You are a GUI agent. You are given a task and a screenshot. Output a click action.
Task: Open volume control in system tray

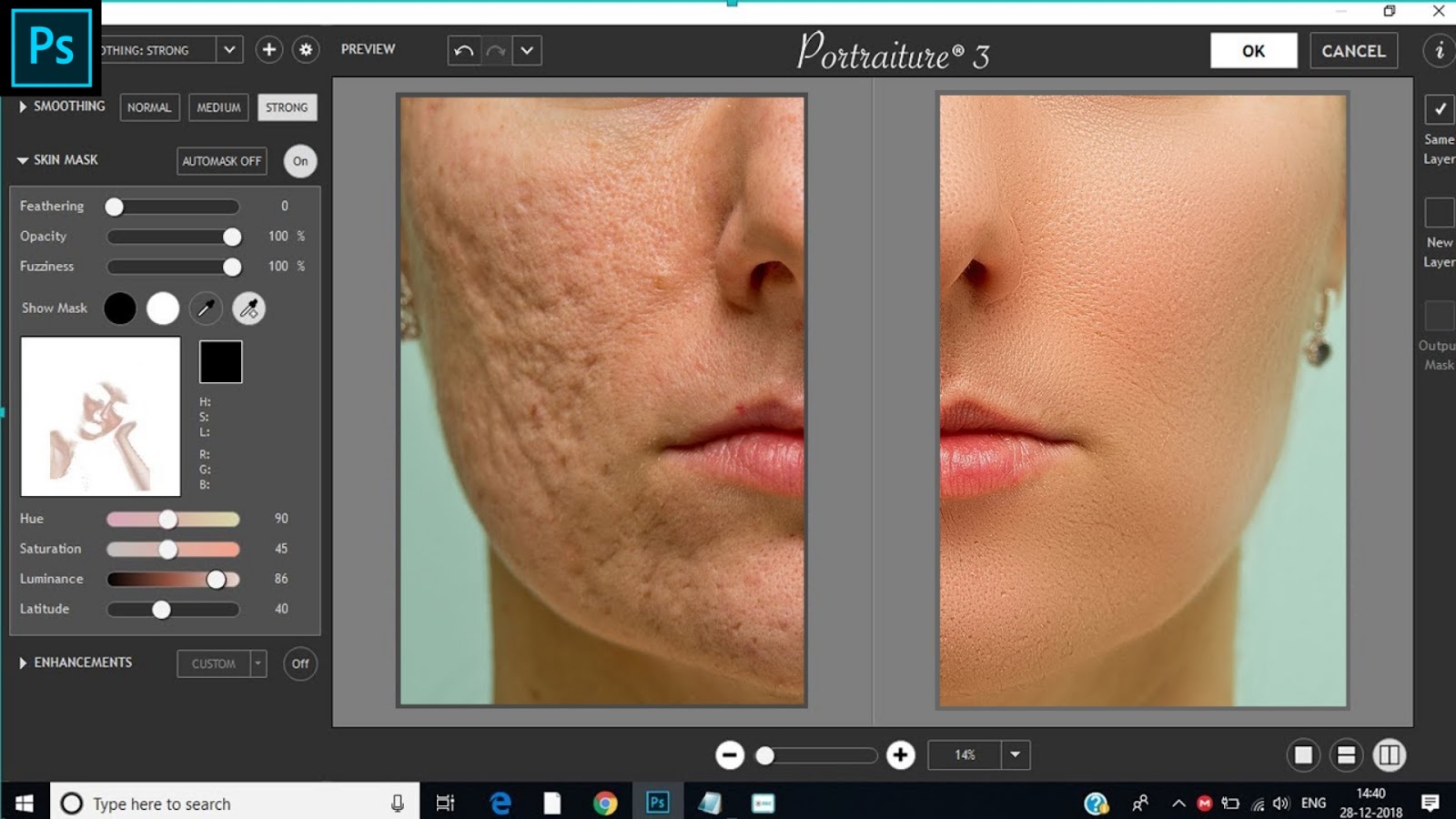tap(1281, 804)
